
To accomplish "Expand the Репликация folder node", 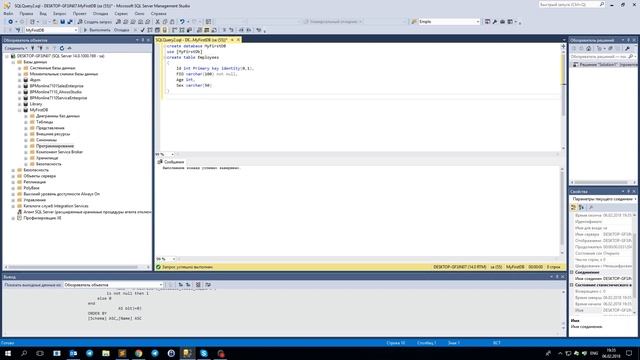I will [x=13, y=182].
